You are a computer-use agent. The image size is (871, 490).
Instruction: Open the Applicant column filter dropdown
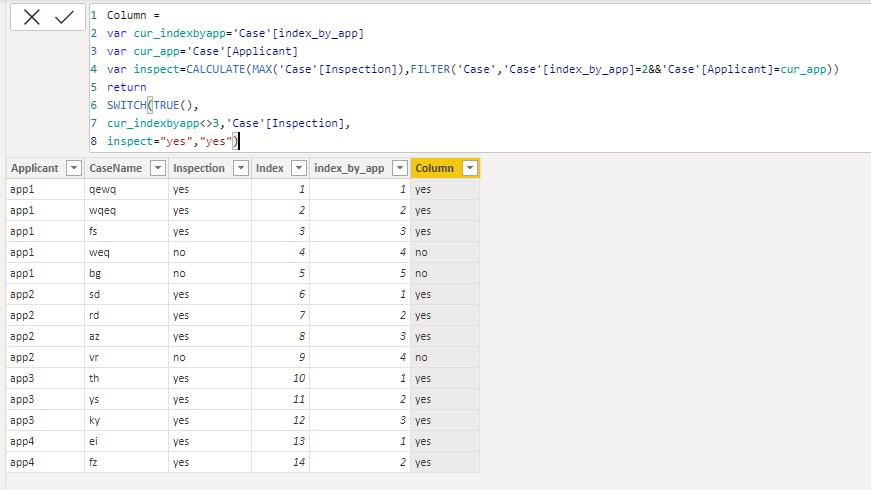coord(74,168)
